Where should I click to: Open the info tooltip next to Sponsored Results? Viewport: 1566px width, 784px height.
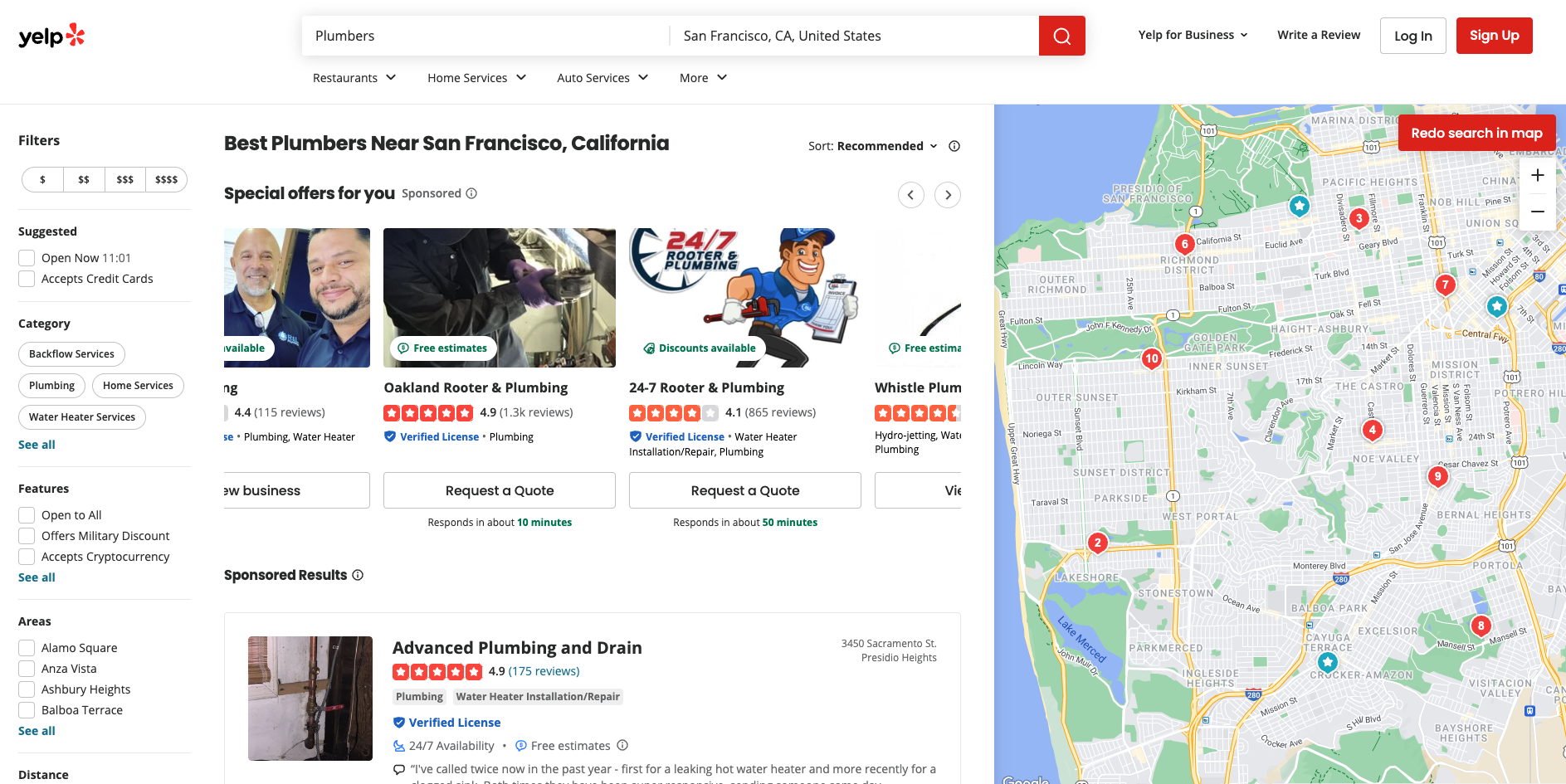(x=358, y=575)
